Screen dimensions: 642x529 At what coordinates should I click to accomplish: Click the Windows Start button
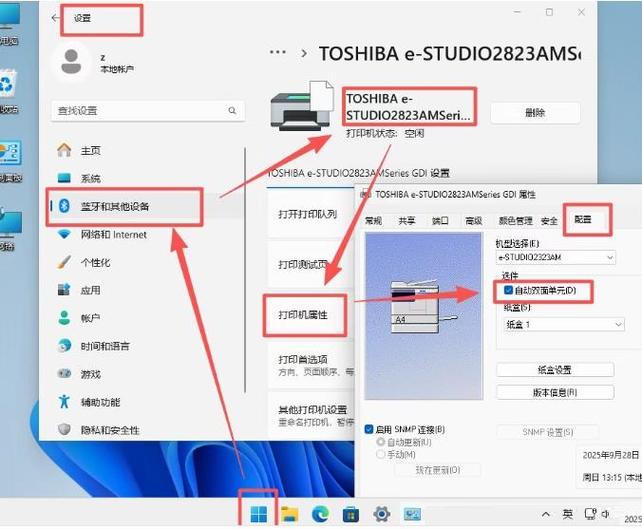pos(259,514)
